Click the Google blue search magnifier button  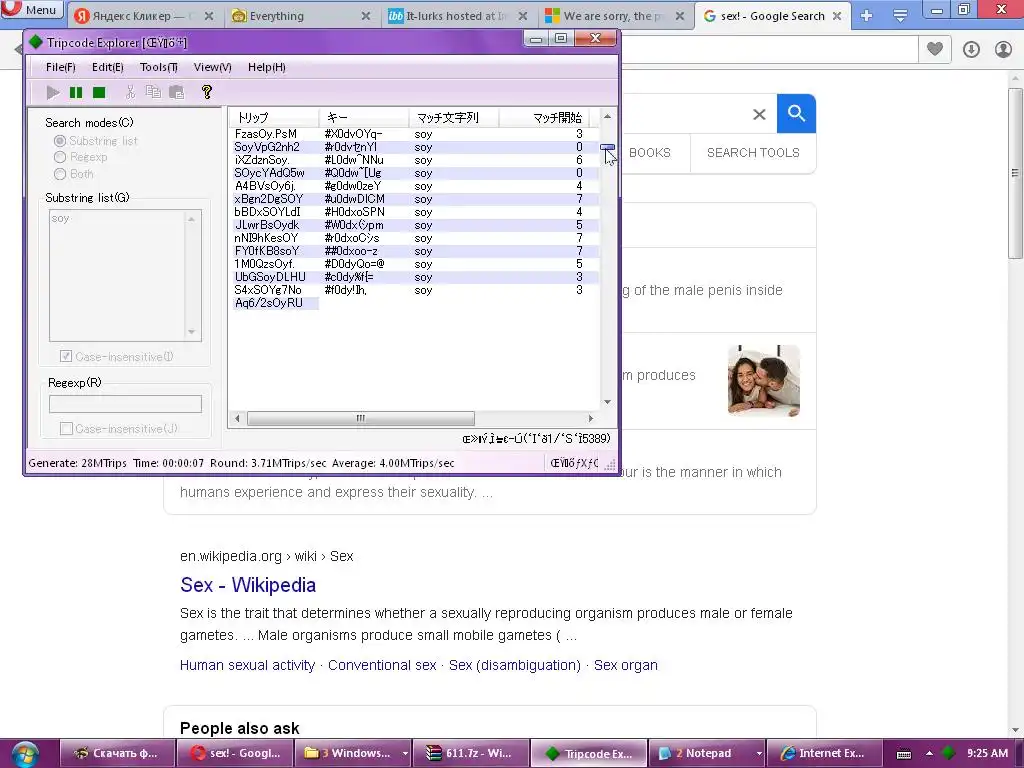tap(796, 114)
